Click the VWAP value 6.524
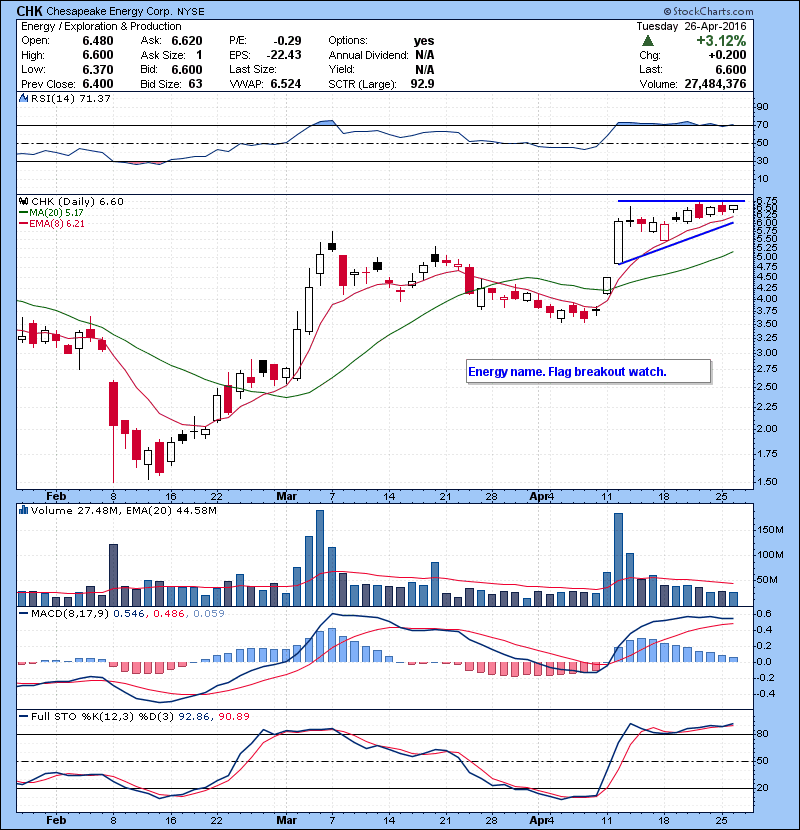Screen dimensions: 800x830 pos(286,84)
